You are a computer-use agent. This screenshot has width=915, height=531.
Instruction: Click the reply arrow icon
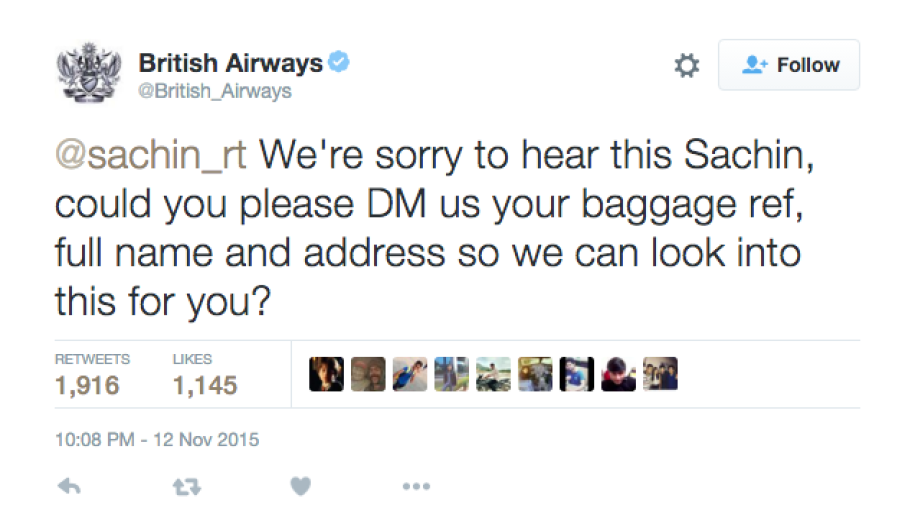(x=69, y=486)
